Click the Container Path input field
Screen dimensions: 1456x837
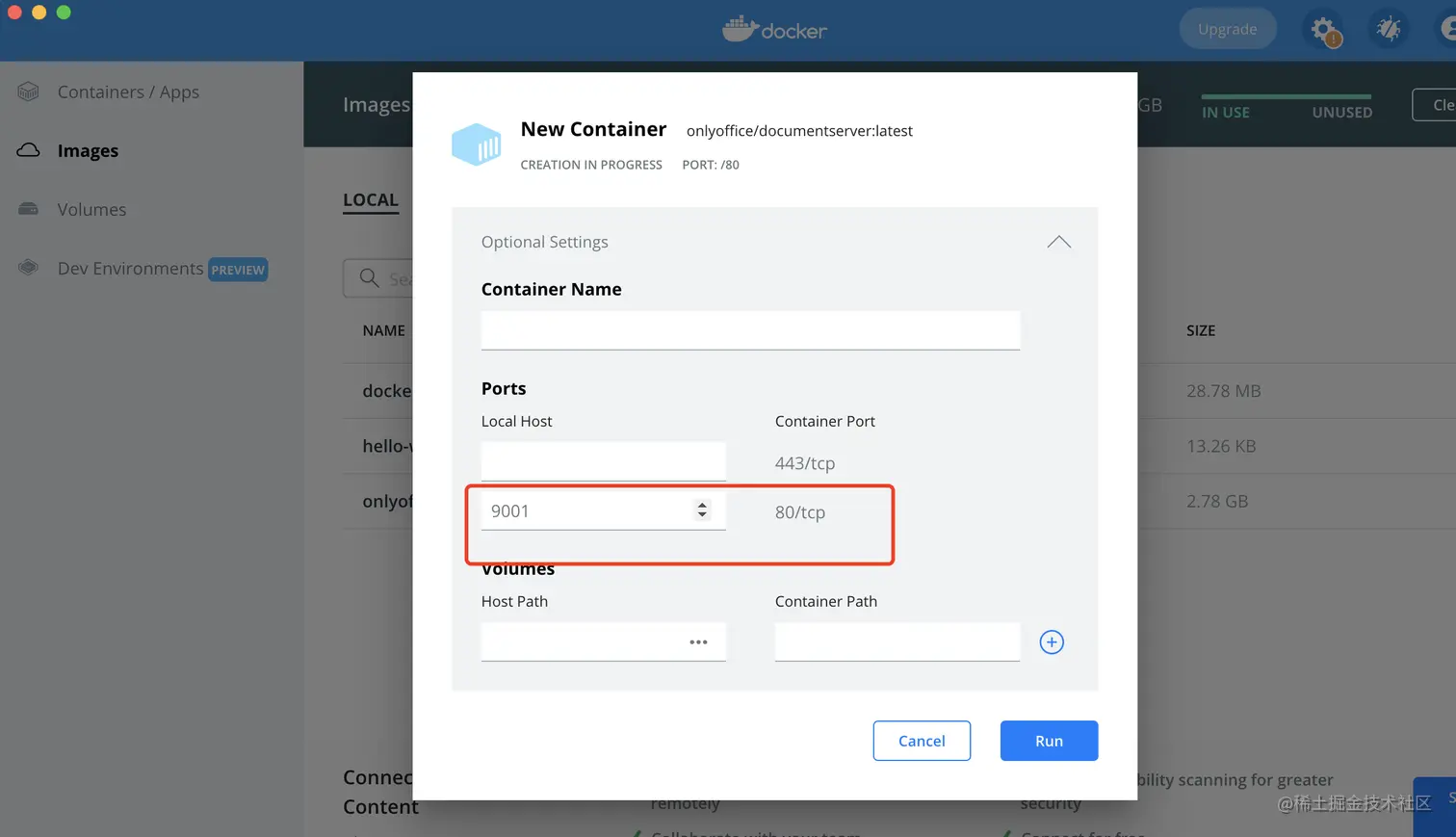pos(897,641)
